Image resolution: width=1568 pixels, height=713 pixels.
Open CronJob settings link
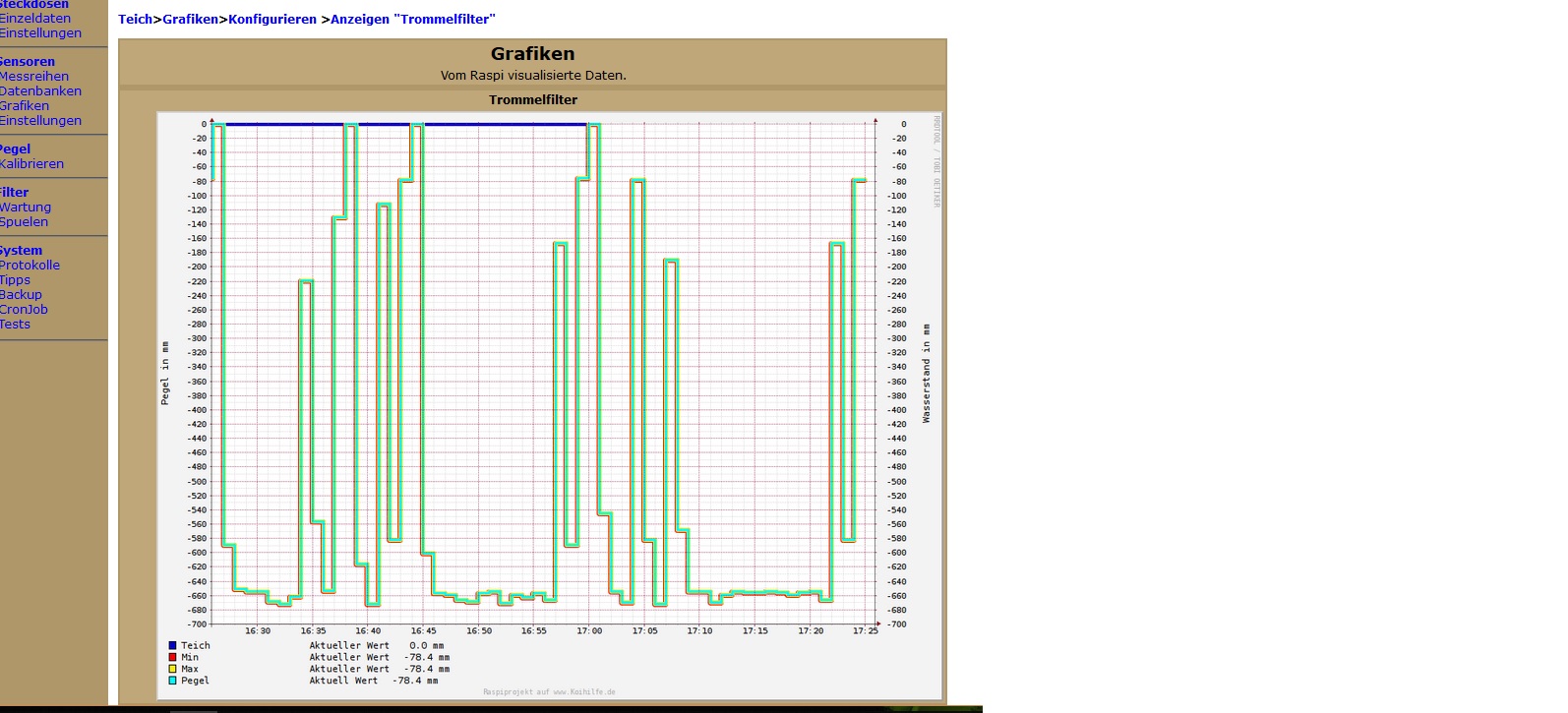[24, 310]
